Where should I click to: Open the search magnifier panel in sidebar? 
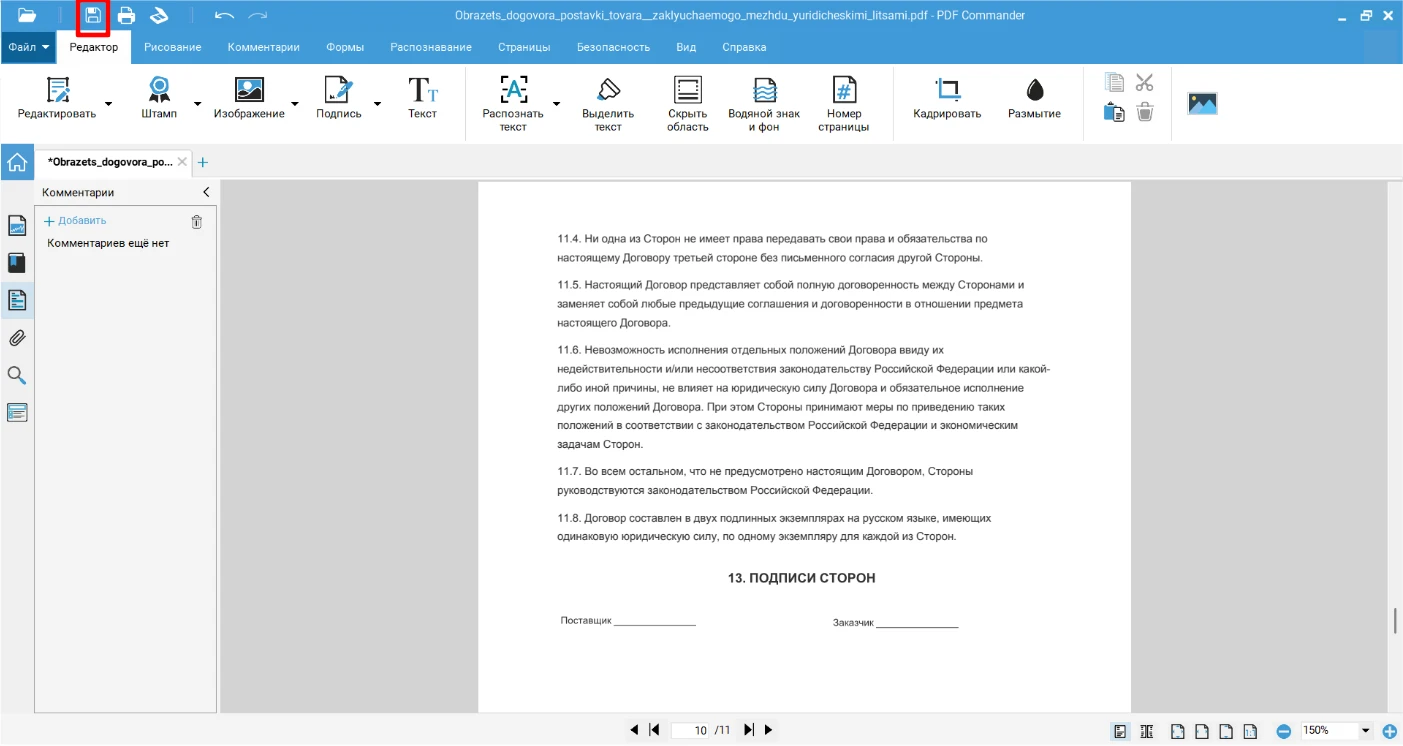tap(17, 375)
